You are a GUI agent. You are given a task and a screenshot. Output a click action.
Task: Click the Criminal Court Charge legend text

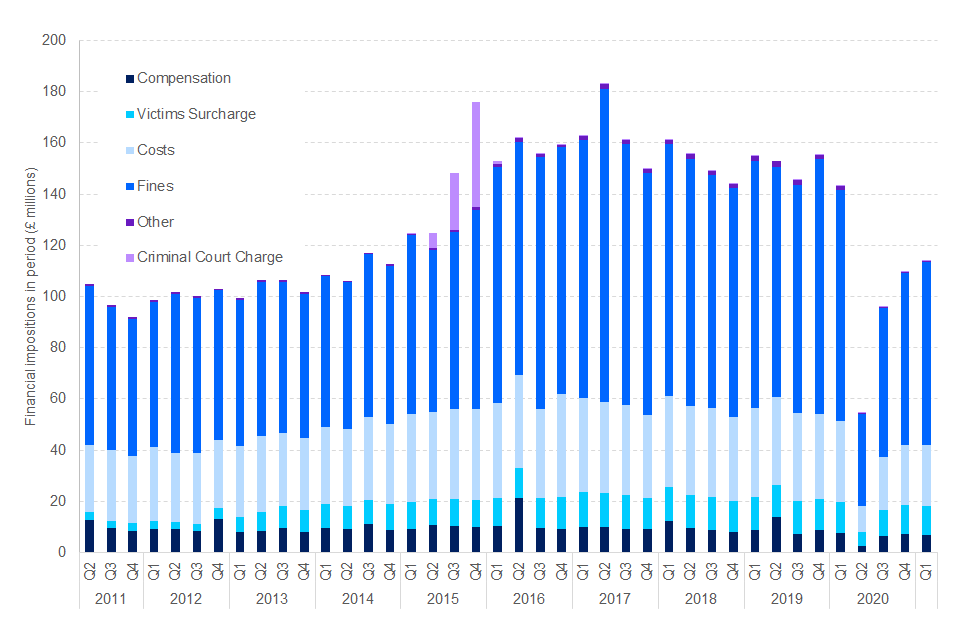[209, 258]
